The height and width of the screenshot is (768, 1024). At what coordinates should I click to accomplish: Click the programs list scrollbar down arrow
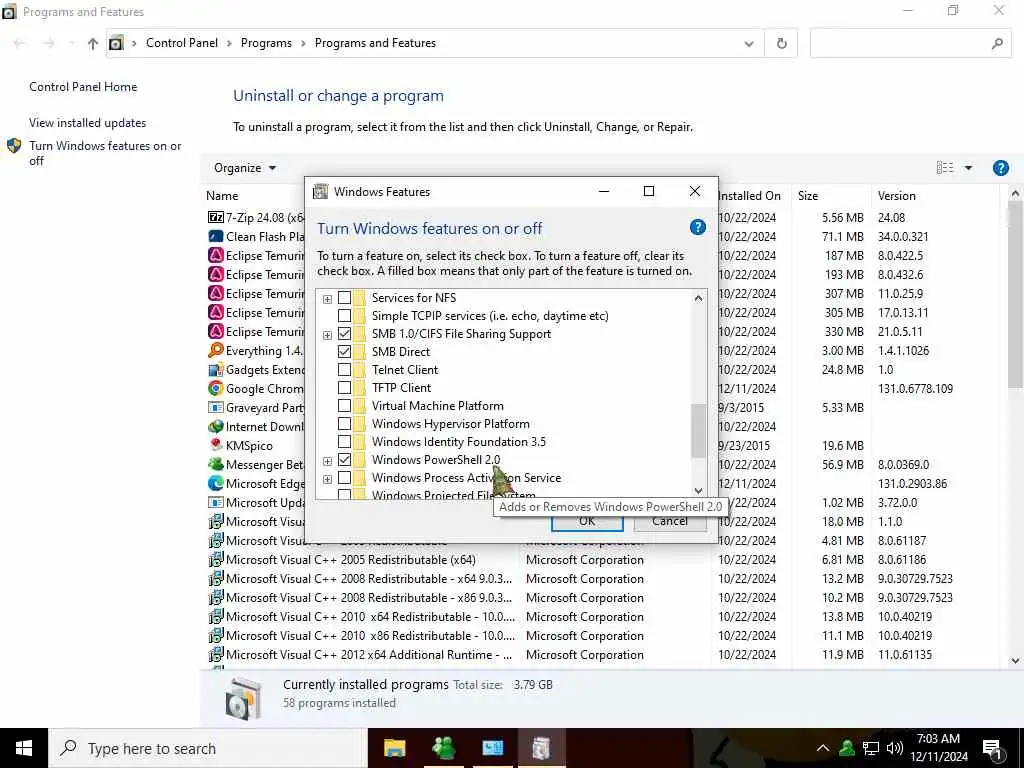1015,660
